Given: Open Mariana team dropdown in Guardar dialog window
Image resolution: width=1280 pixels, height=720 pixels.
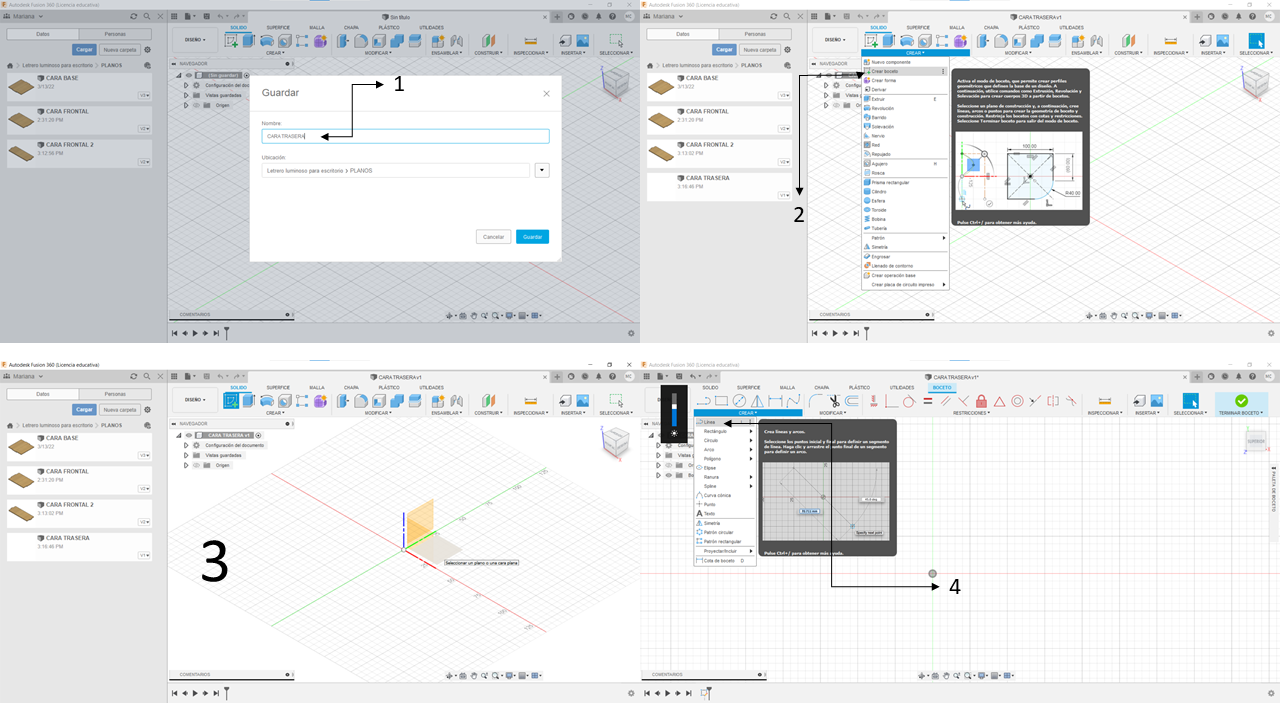Looking at the screenshot, I should [25, 17].
